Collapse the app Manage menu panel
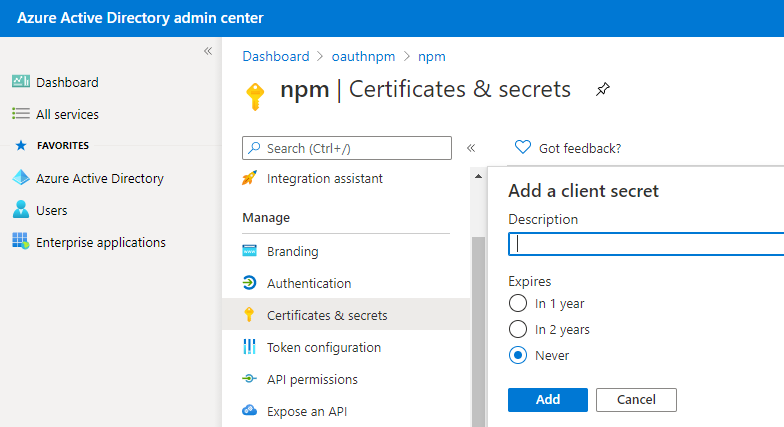The width and height of the screenshot is (784, 427). 471,148
